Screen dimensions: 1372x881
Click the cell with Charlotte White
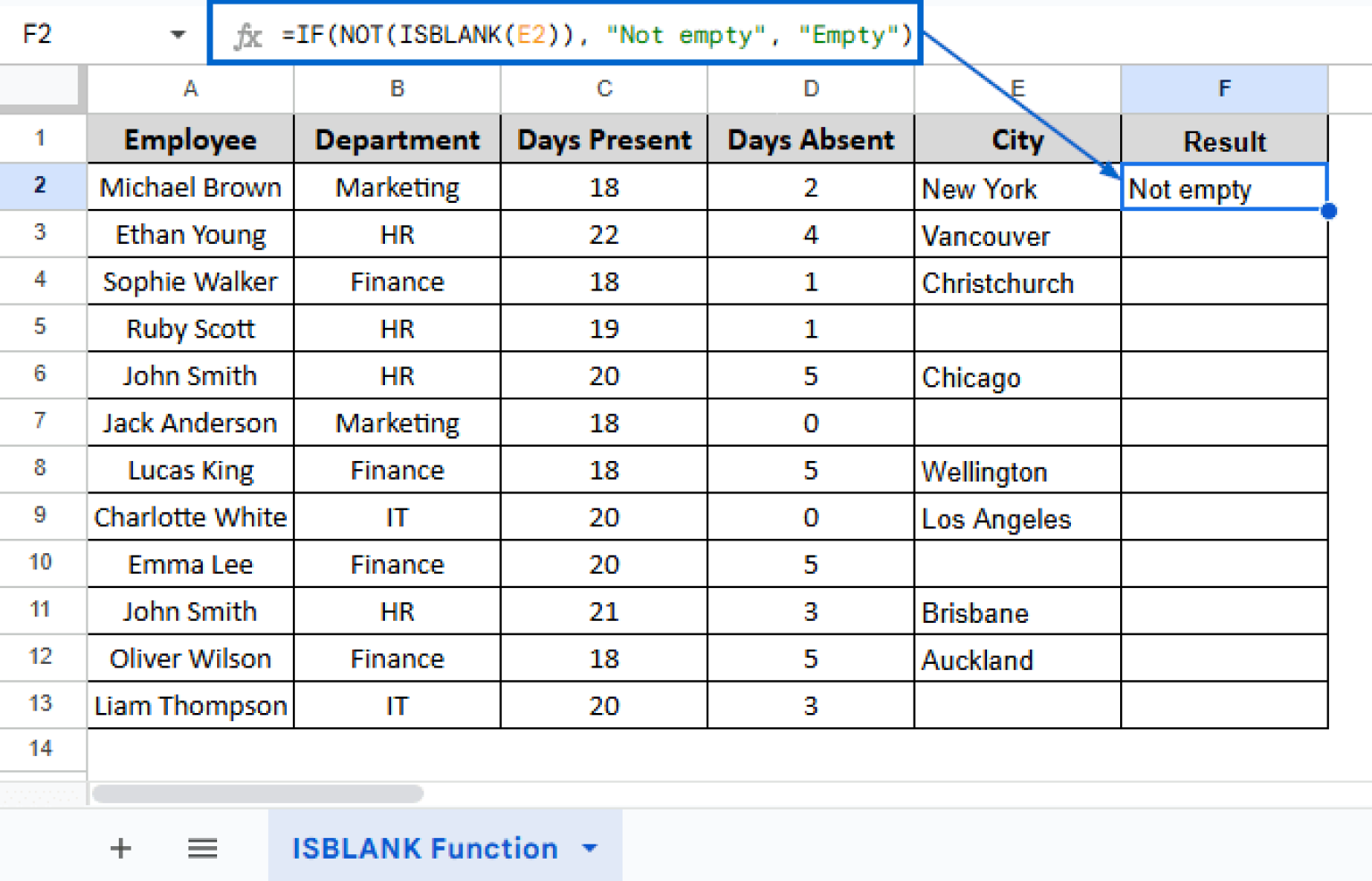[x=190, y=517]
